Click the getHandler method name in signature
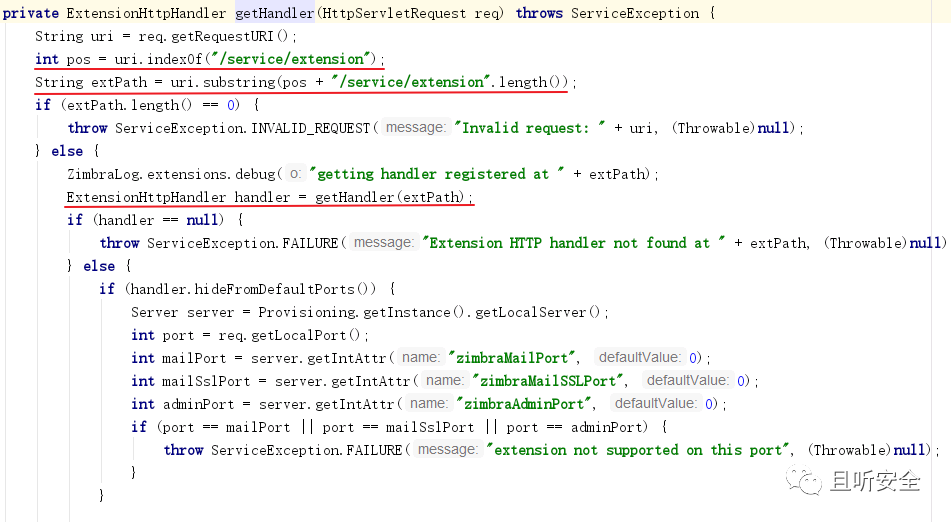 click(x=274, y=13)
